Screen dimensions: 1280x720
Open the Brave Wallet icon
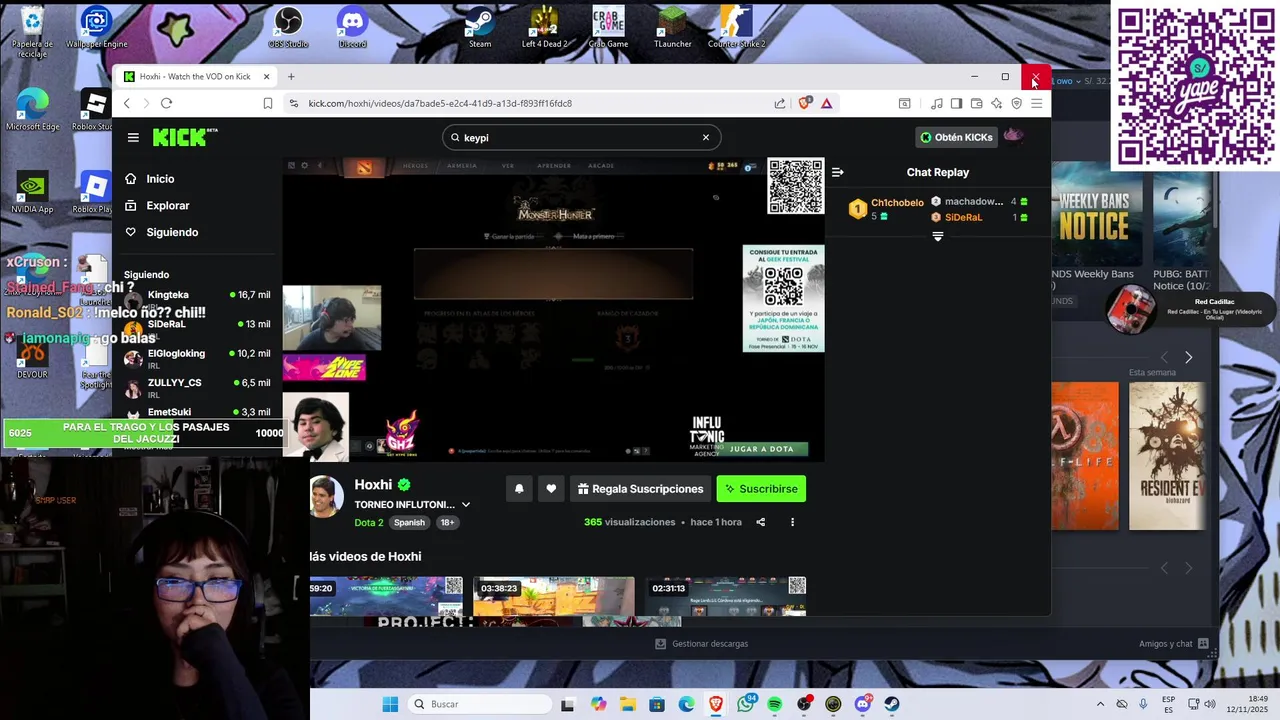[976, 103]
